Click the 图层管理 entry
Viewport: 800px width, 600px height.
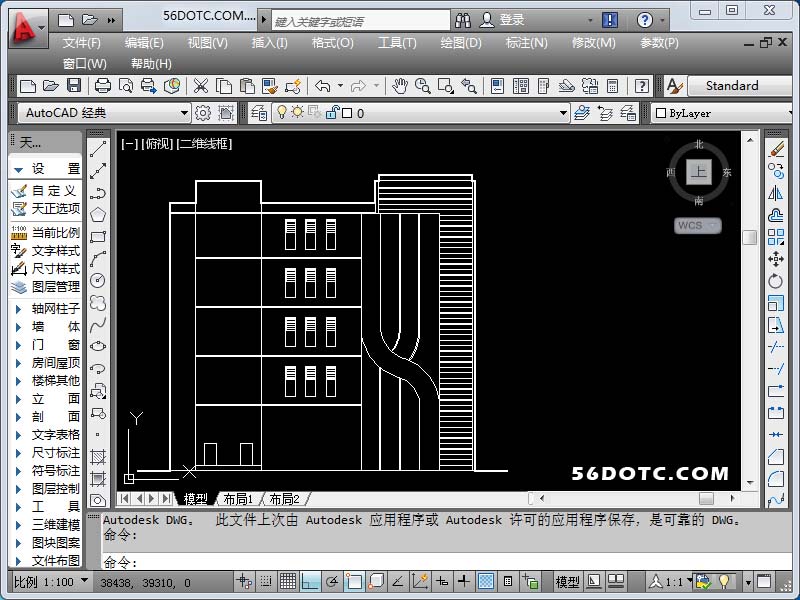[x=55, y=286]
